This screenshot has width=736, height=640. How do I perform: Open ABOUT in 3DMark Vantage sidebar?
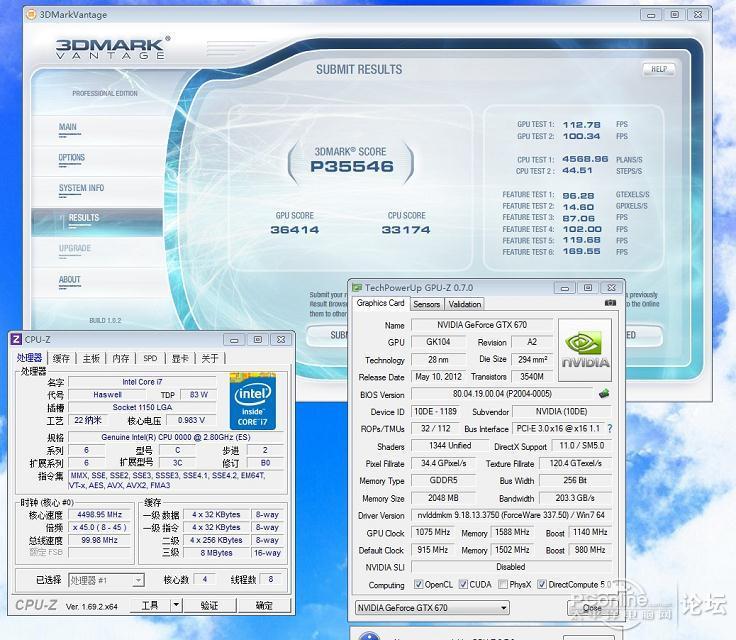69,280
